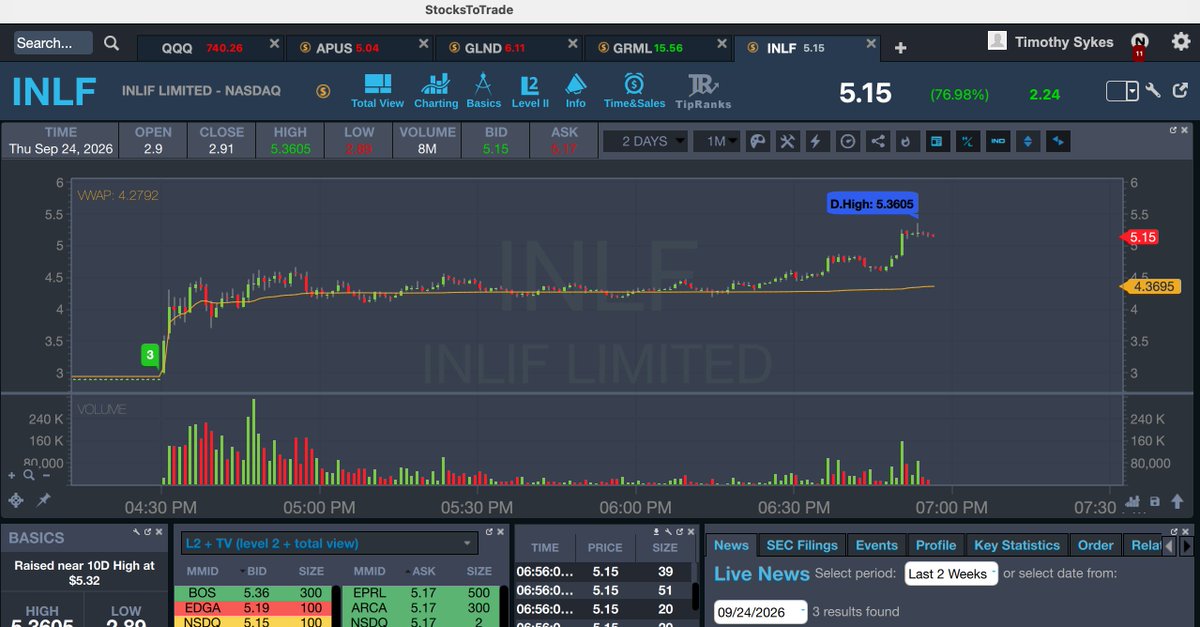Share the chart via share icon
The width and height of the screenshot is (1200, 627).
(878, 142)
